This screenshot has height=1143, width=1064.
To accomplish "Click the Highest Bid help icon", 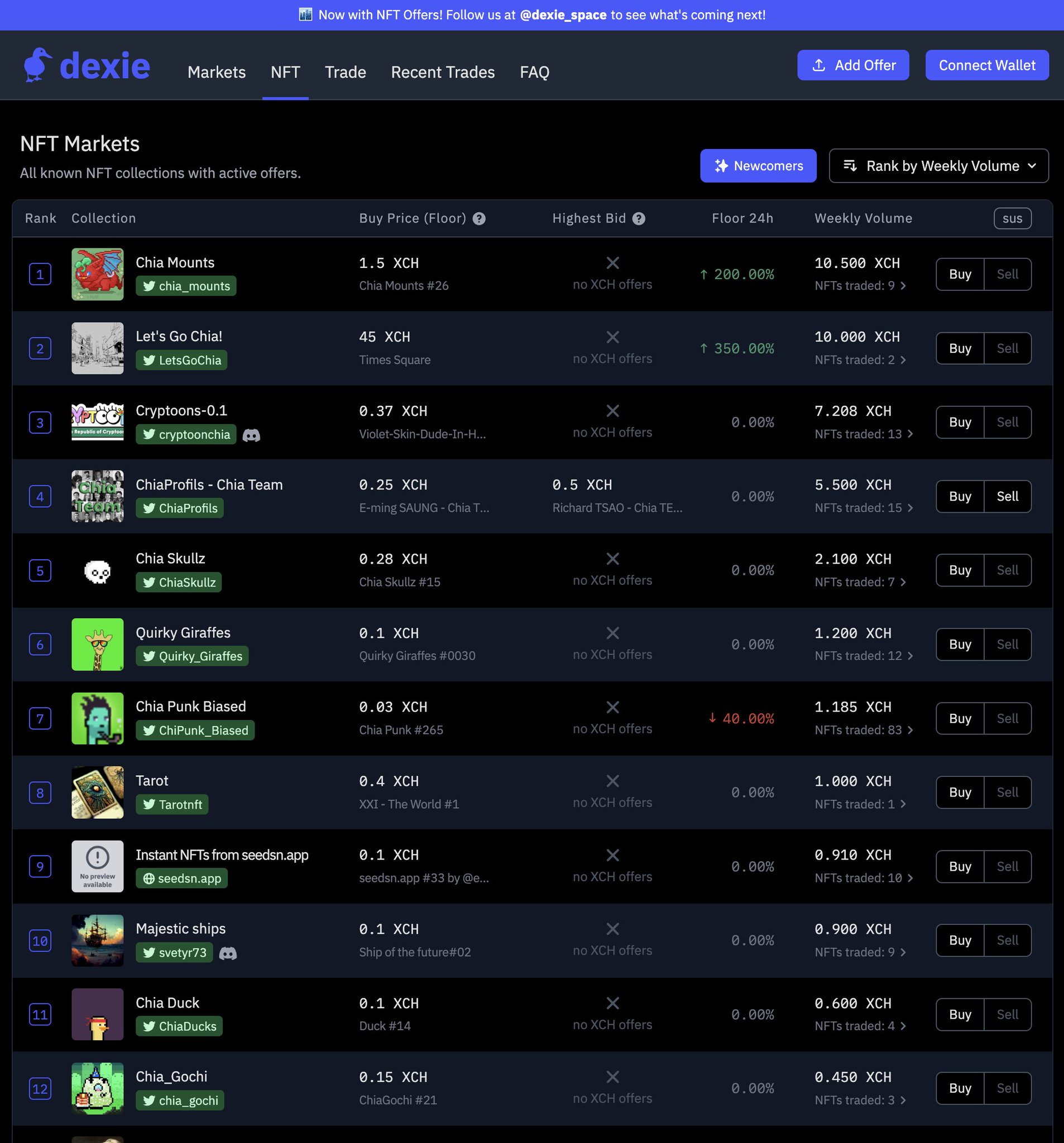I will pos(639,218).
